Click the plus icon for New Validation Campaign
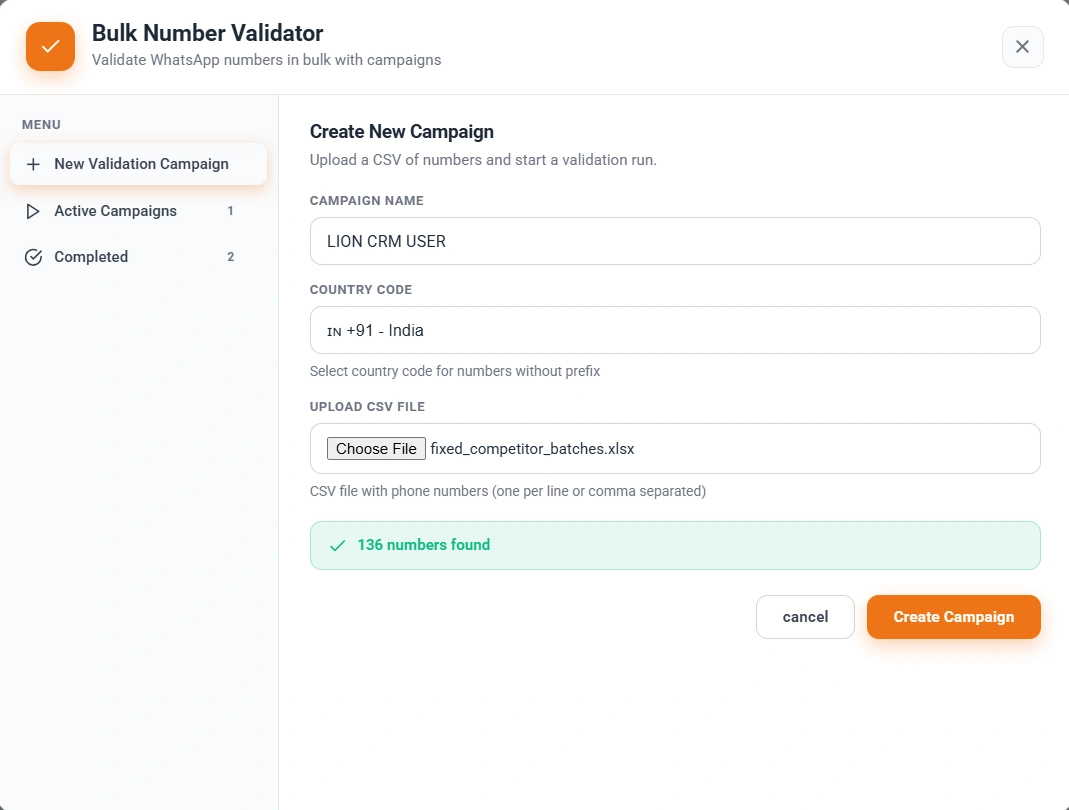 [x=33, y=164]
